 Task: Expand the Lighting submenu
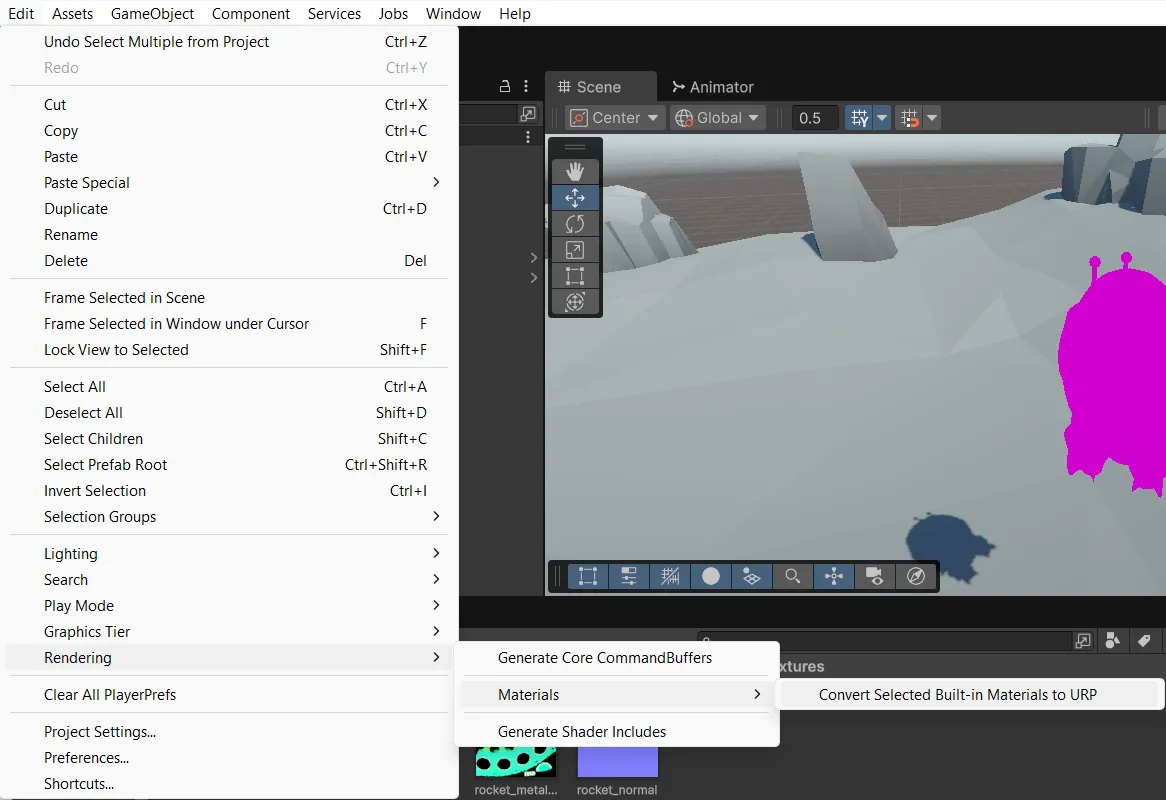(229, 554)
